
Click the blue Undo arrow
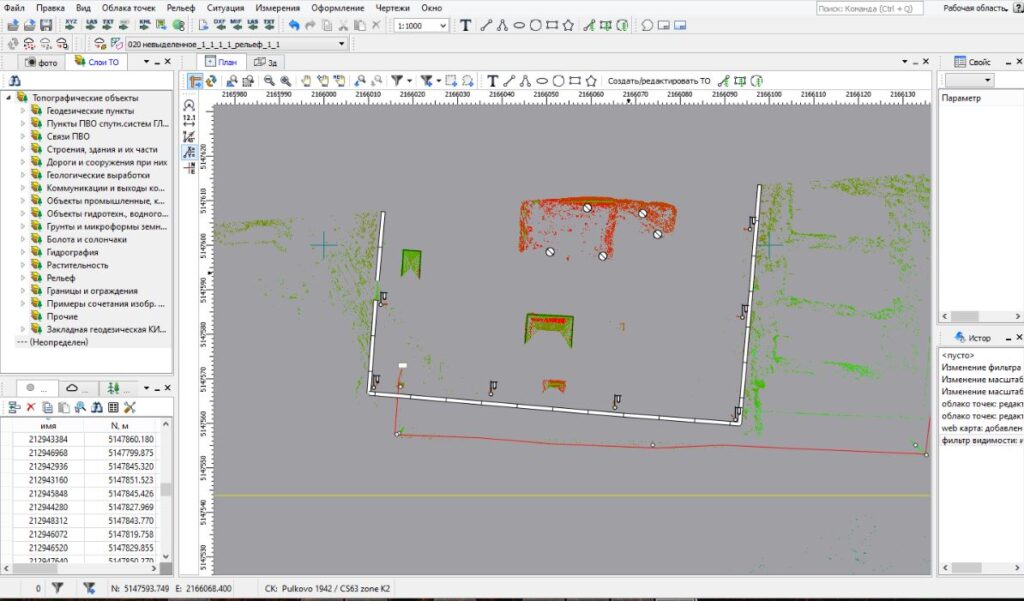coord(294,25)
